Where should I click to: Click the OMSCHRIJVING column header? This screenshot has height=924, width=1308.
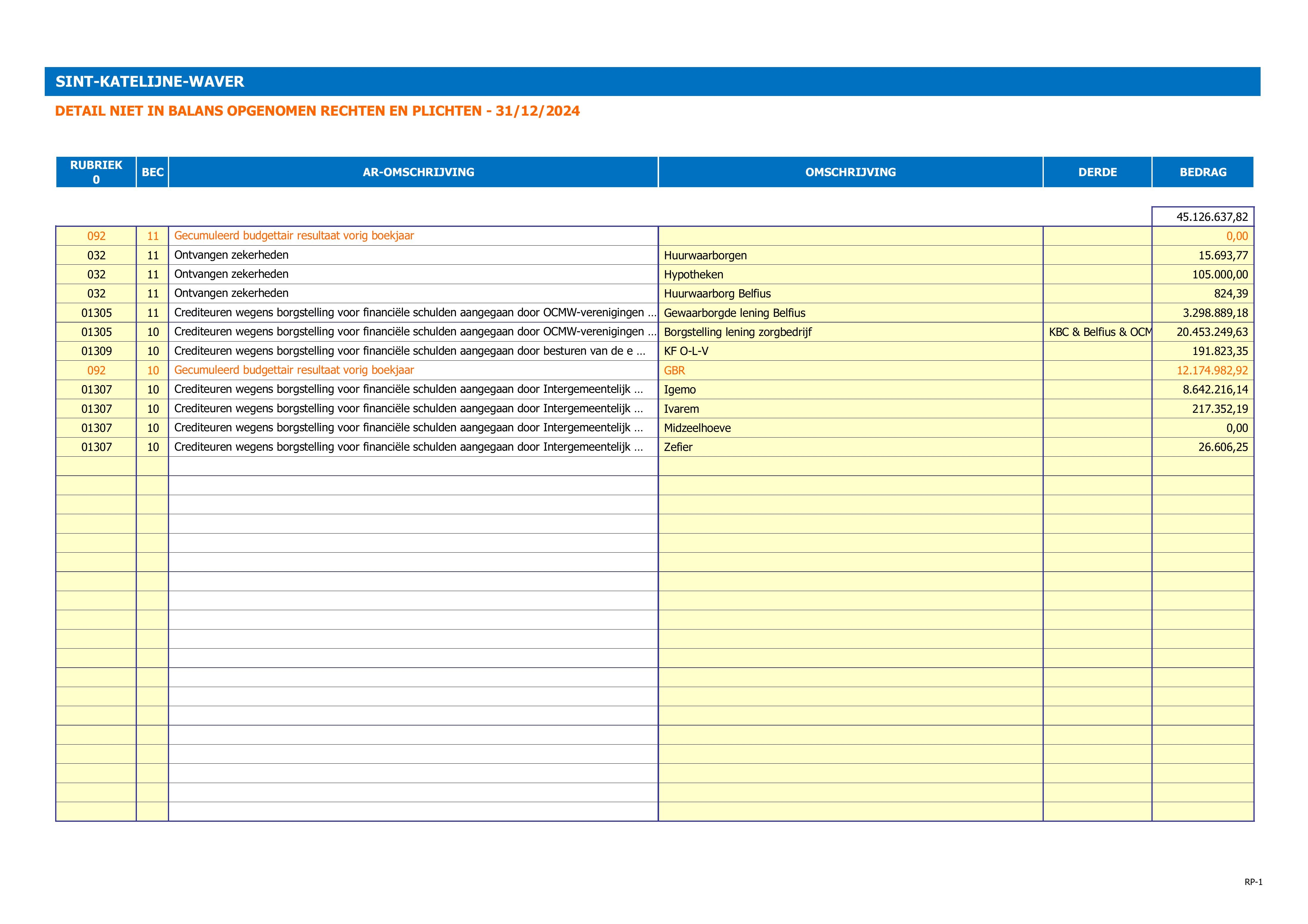(851, 172)
